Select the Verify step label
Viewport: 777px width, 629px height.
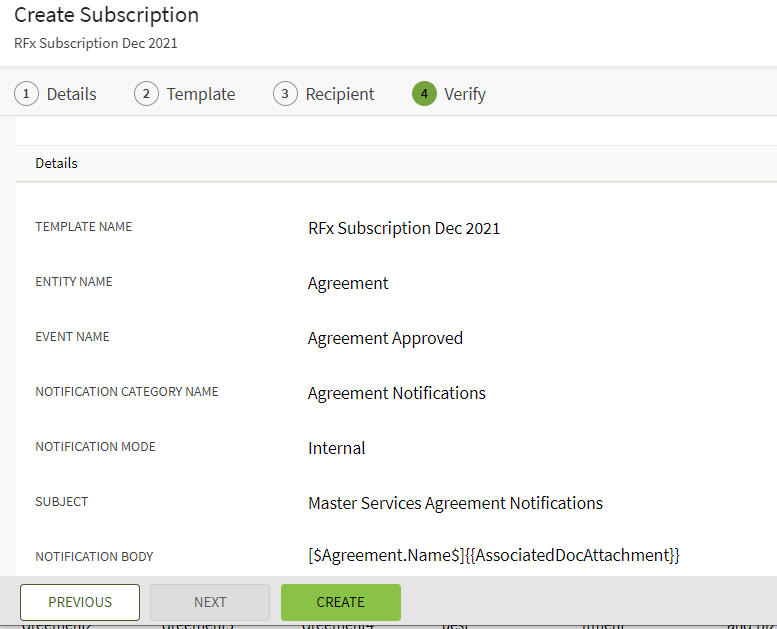465,94
